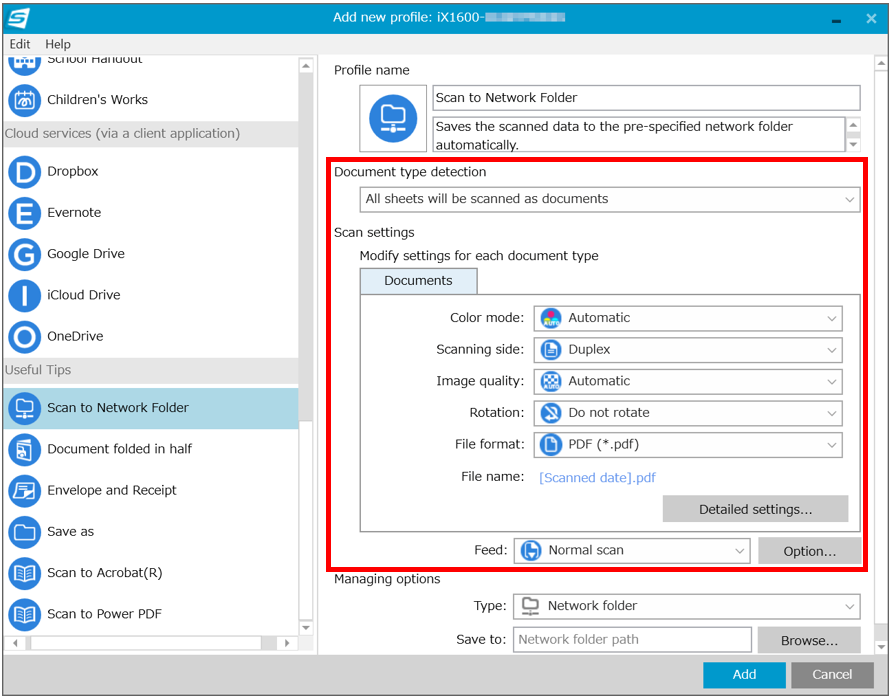Click the Network folder path input field

coord(632,640)
